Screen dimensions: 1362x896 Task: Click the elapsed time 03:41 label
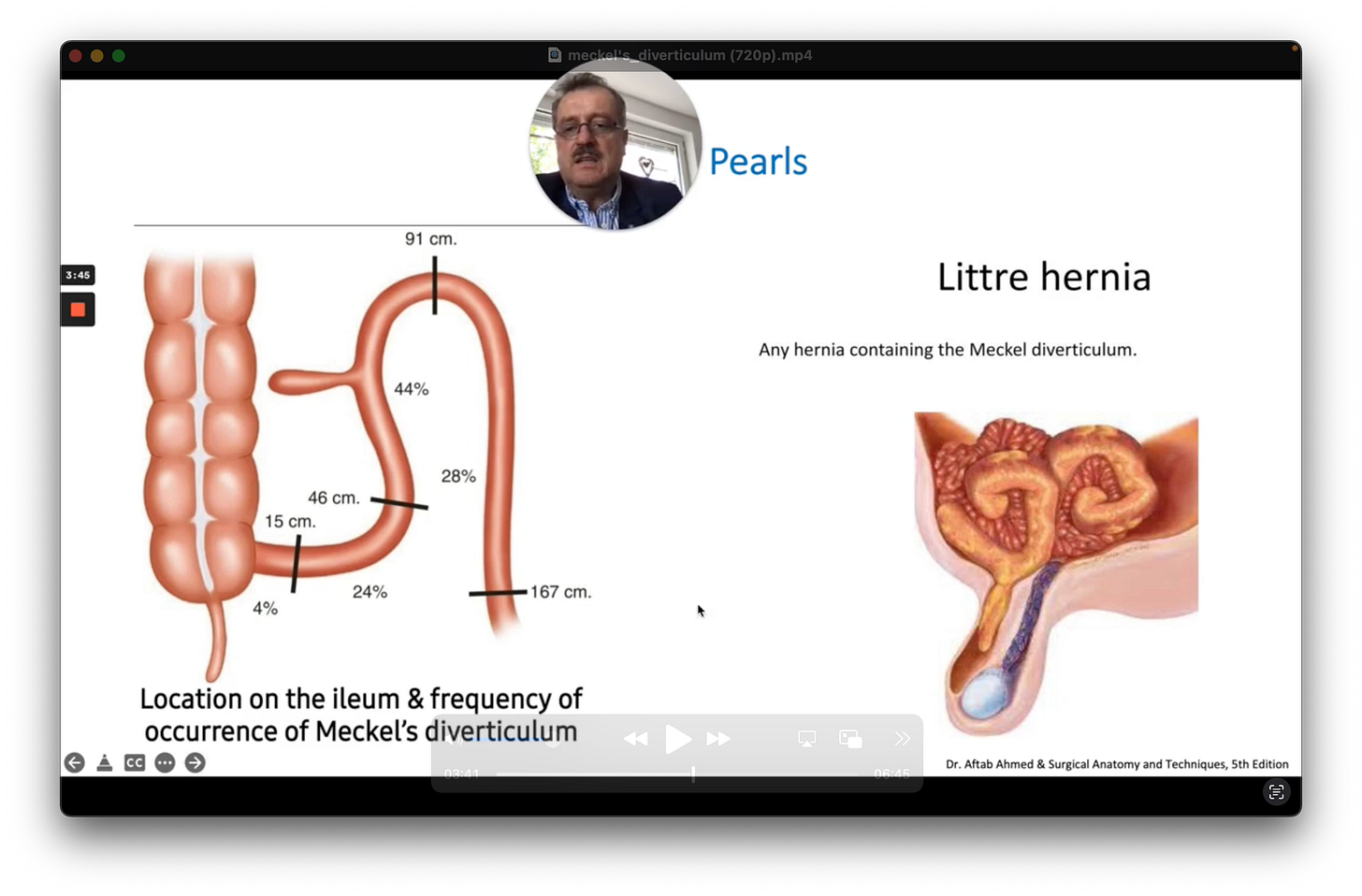click(461, 774)
